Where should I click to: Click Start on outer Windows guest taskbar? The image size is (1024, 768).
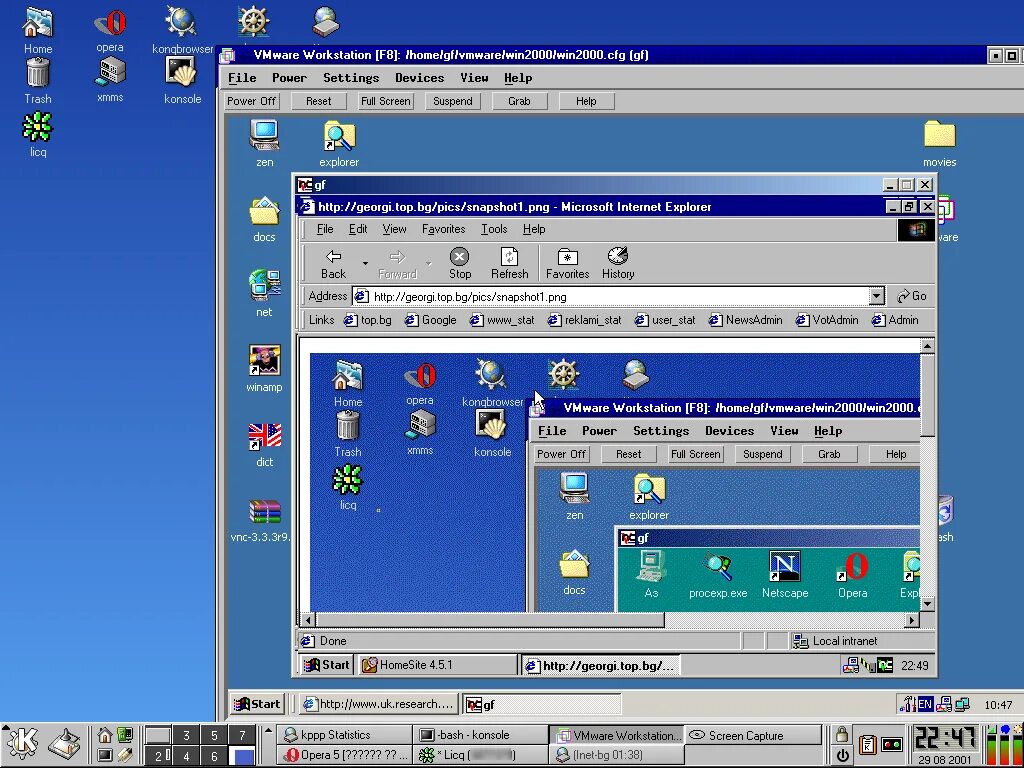[x=257, y=704]
